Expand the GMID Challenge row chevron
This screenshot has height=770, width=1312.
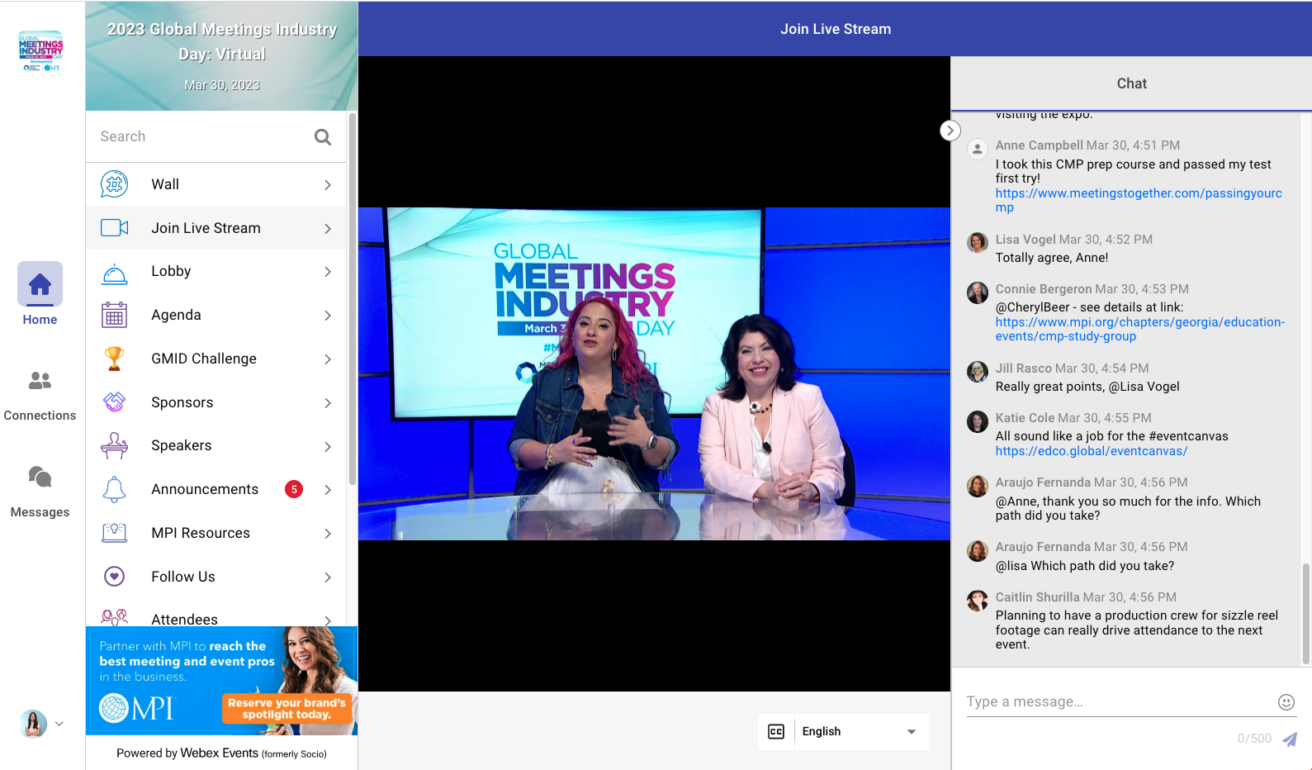pyautogui.click(x=327, y=359)
